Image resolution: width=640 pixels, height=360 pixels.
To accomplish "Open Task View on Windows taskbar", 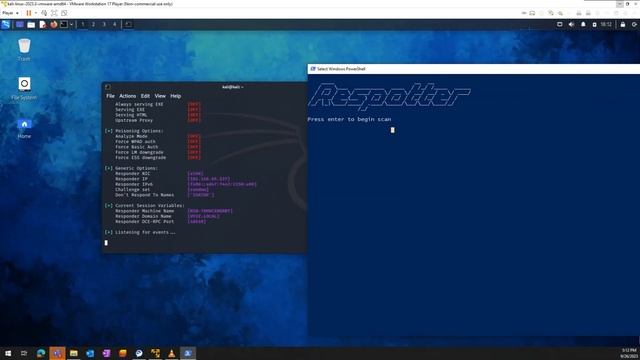I will pos(24,353).
